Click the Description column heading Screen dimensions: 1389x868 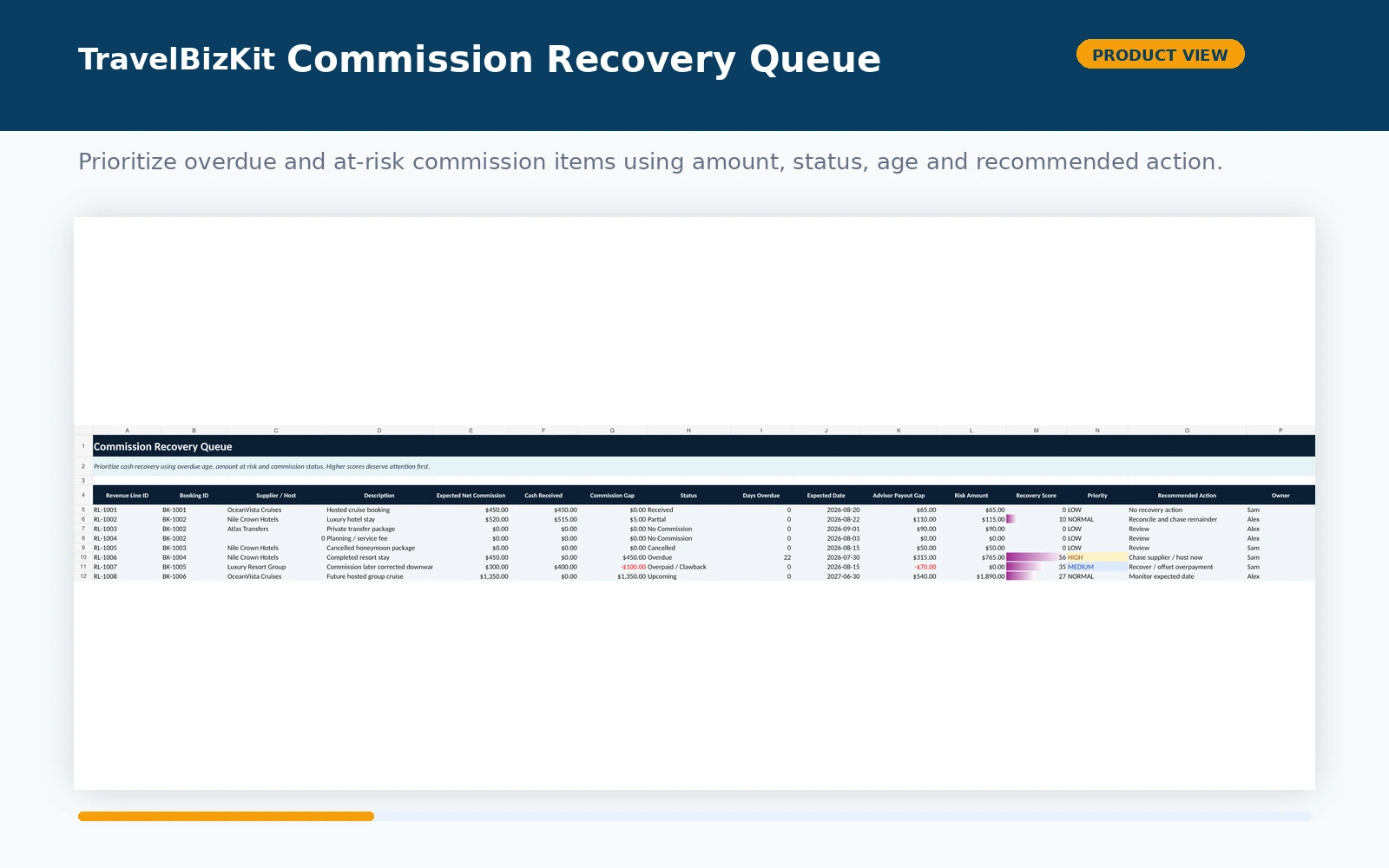point(379,496)
